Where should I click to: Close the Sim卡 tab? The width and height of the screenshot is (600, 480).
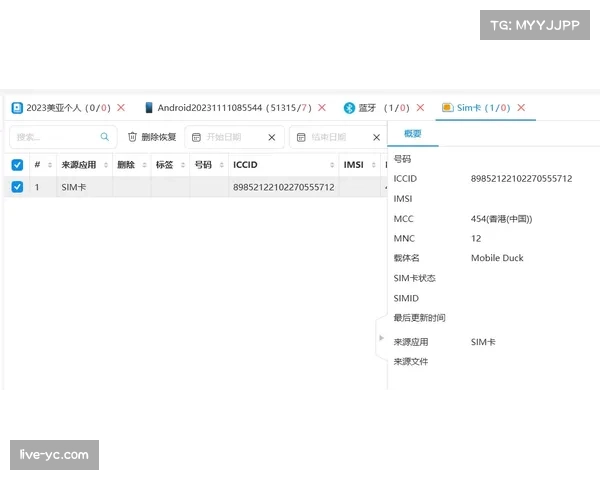point(521,108)
